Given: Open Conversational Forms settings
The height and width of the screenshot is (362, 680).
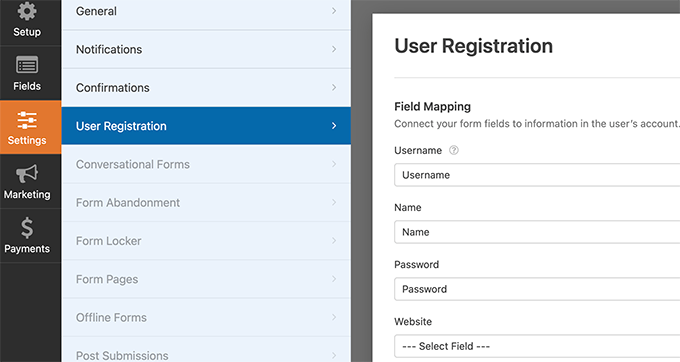Looking at the screenshot, I should tap(206, 164).
